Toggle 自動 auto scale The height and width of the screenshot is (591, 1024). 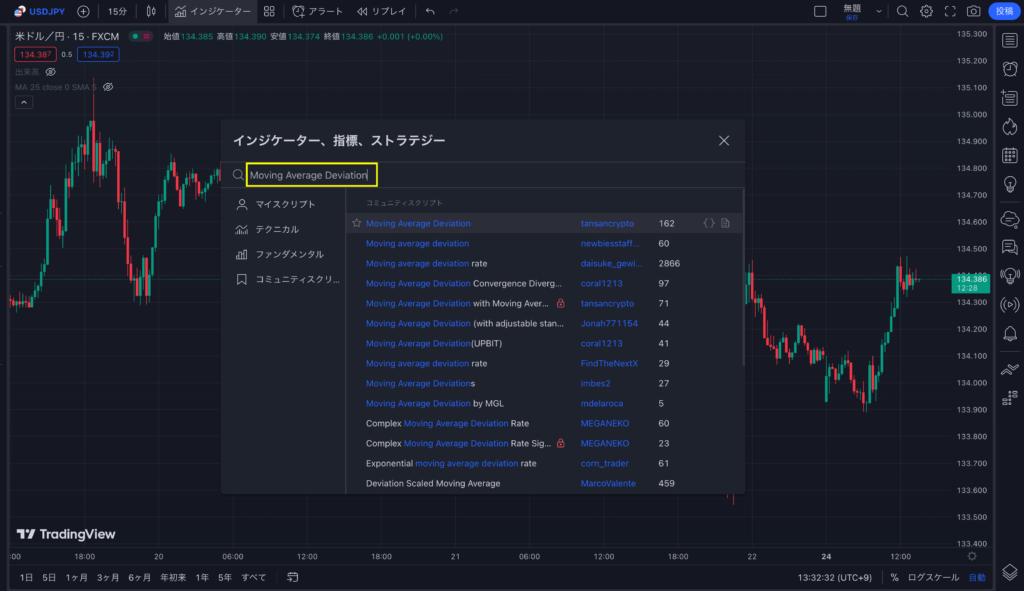pyautogui.click(x=977, y=577)
